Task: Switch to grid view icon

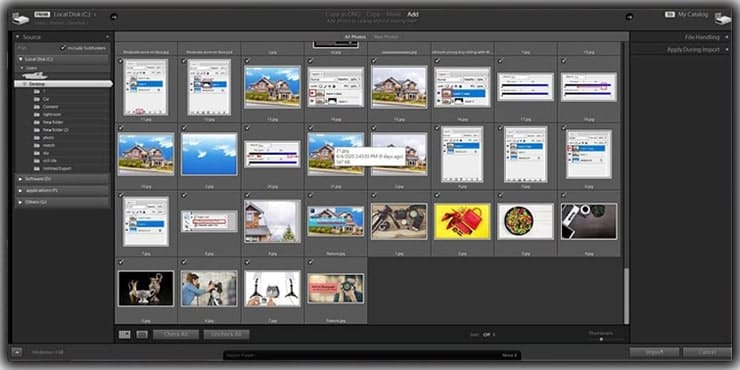Action: point(125,335)
